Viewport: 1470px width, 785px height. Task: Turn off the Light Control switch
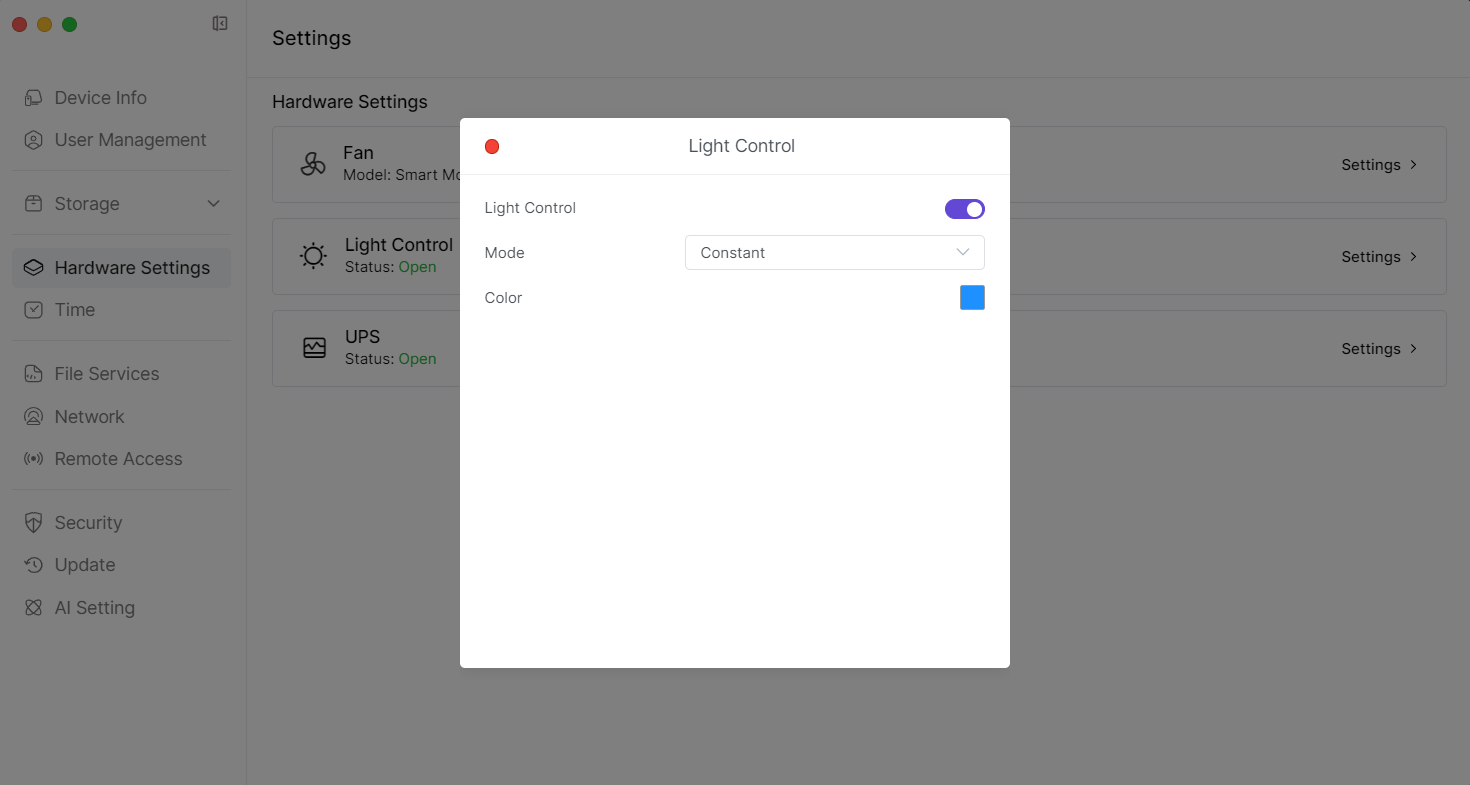pyautogui.click(x=964, y=209)
